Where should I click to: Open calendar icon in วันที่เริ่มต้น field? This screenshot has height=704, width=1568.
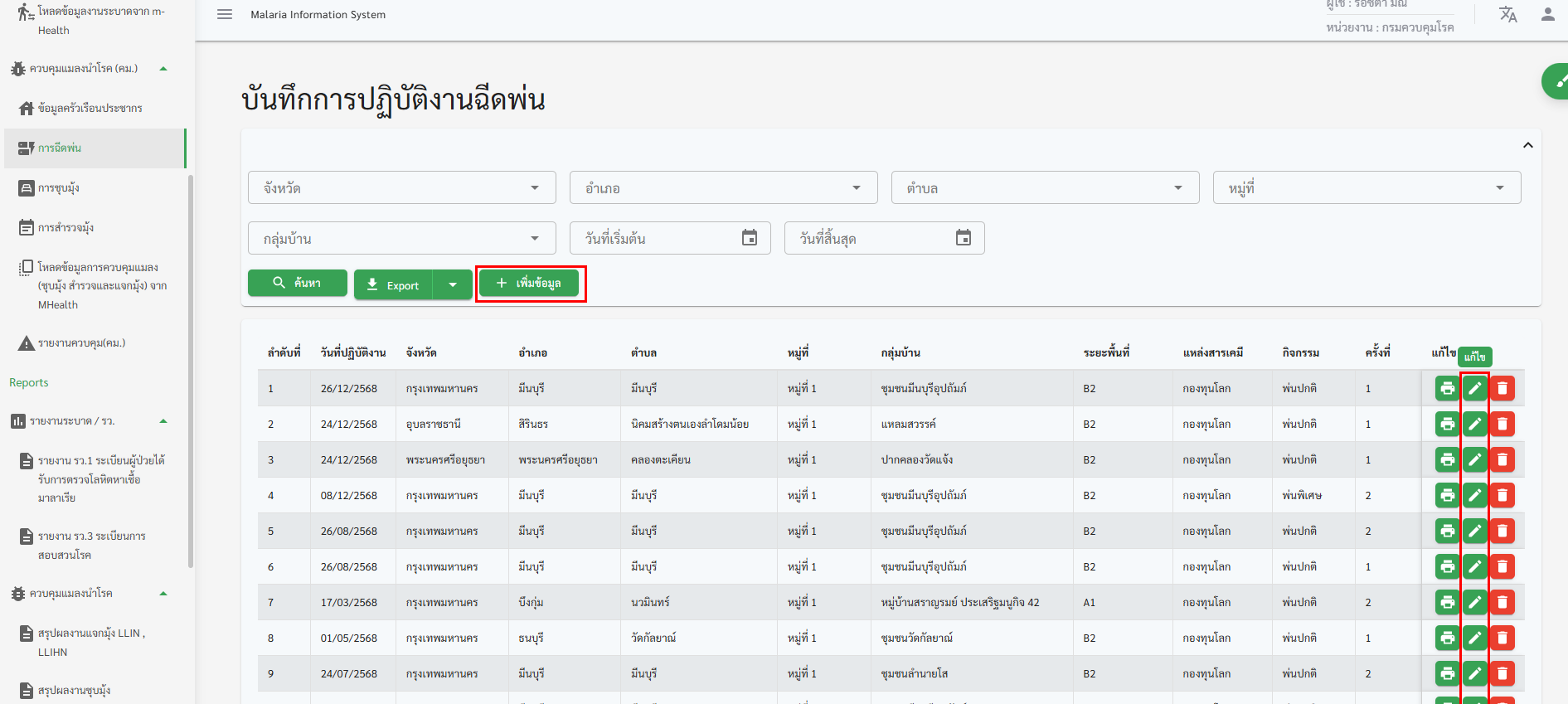(749, 238)
